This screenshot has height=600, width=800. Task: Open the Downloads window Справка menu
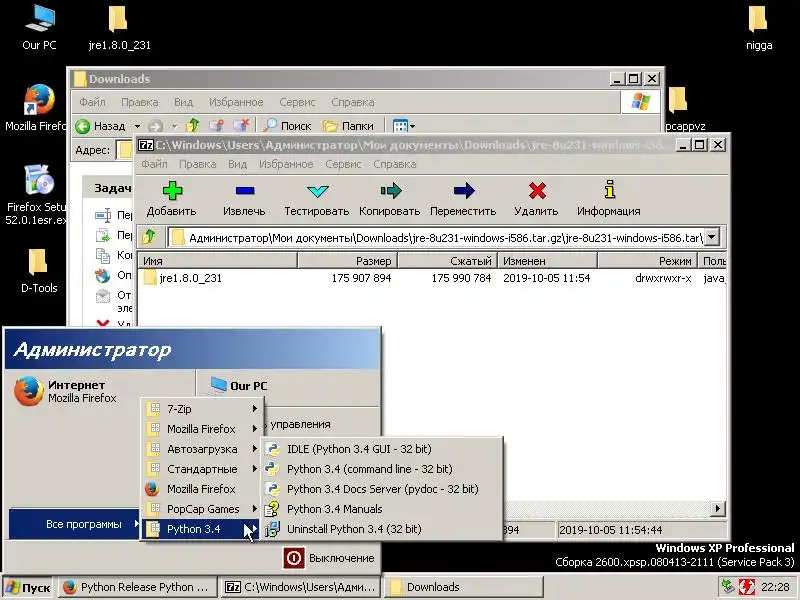[353, 102]
